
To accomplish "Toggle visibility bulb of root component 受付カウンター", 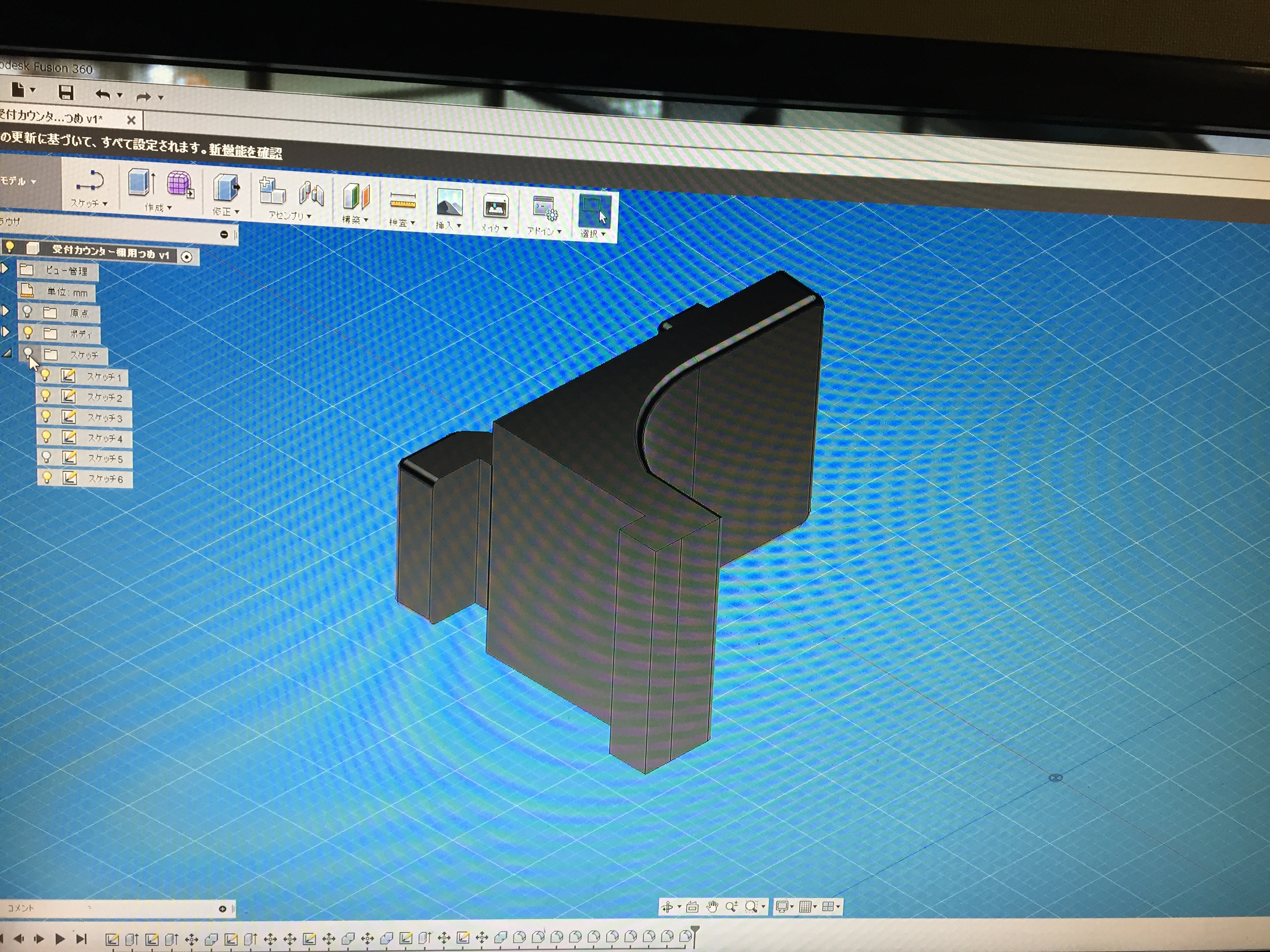I will point(10,247).
